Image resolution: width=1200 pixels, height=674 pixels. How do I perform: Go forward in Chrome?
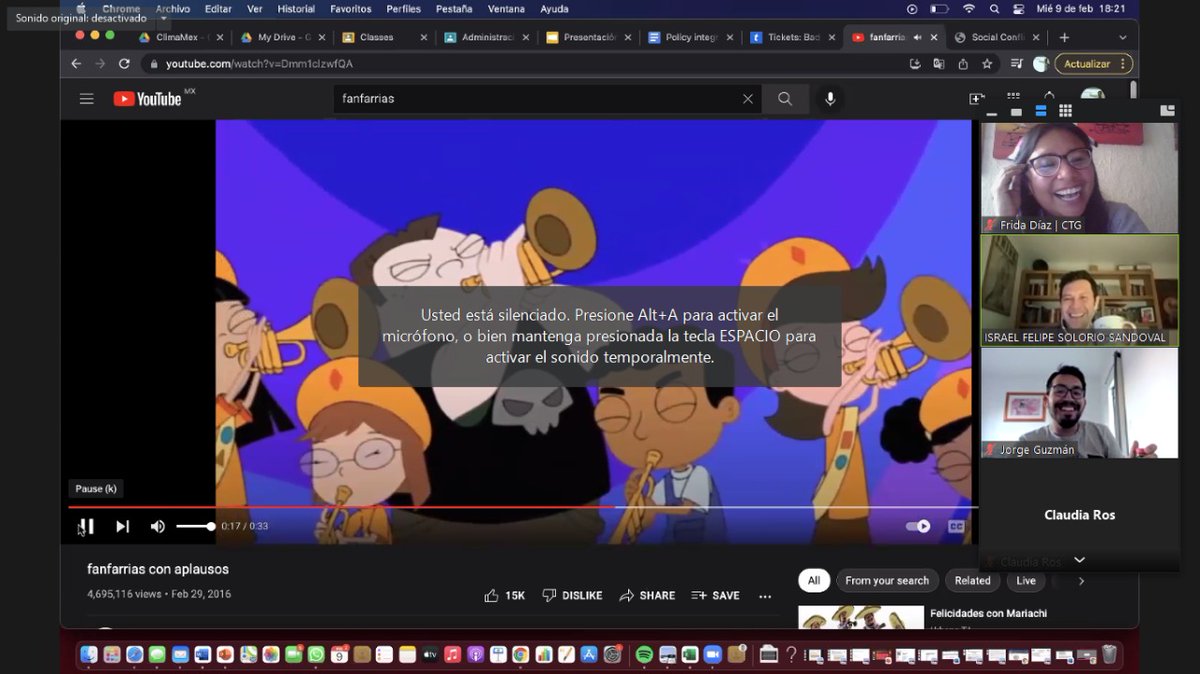[100, 63]
